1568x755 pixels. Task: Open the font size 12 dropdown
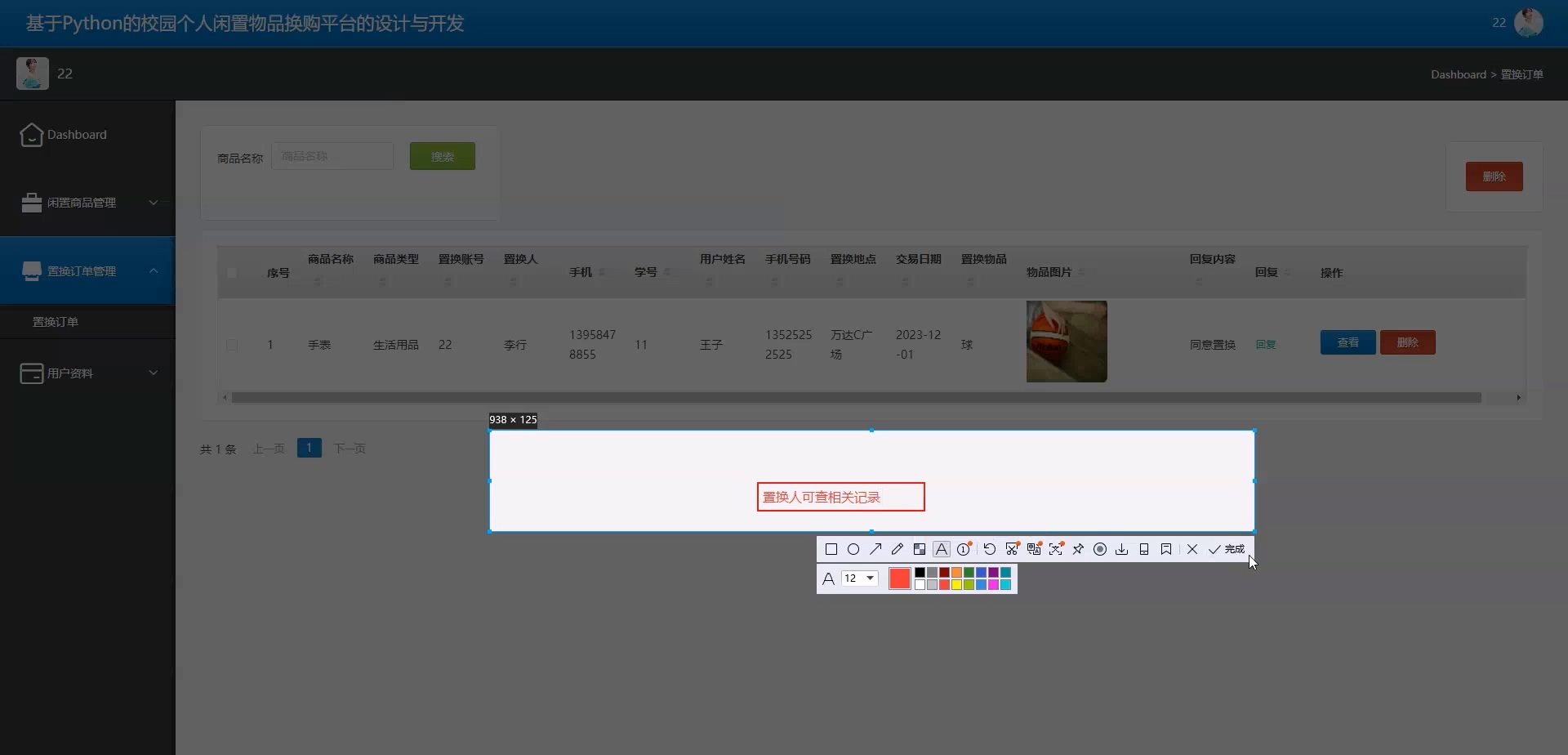tap(860, 579)
